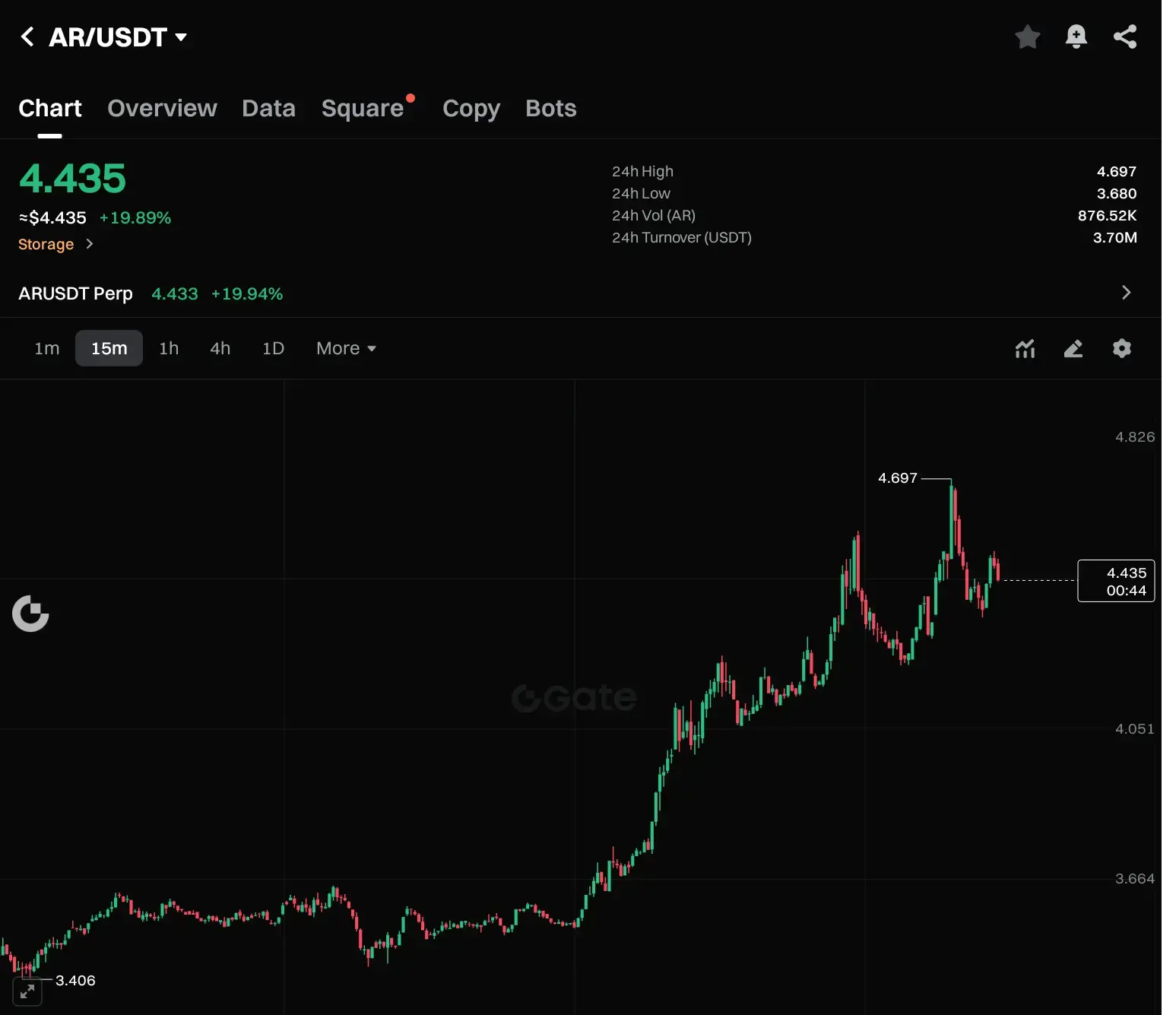Open ARUSDT Perp contract row
The height and width of the screenshot is (1015, 1176).
(581, 293)
